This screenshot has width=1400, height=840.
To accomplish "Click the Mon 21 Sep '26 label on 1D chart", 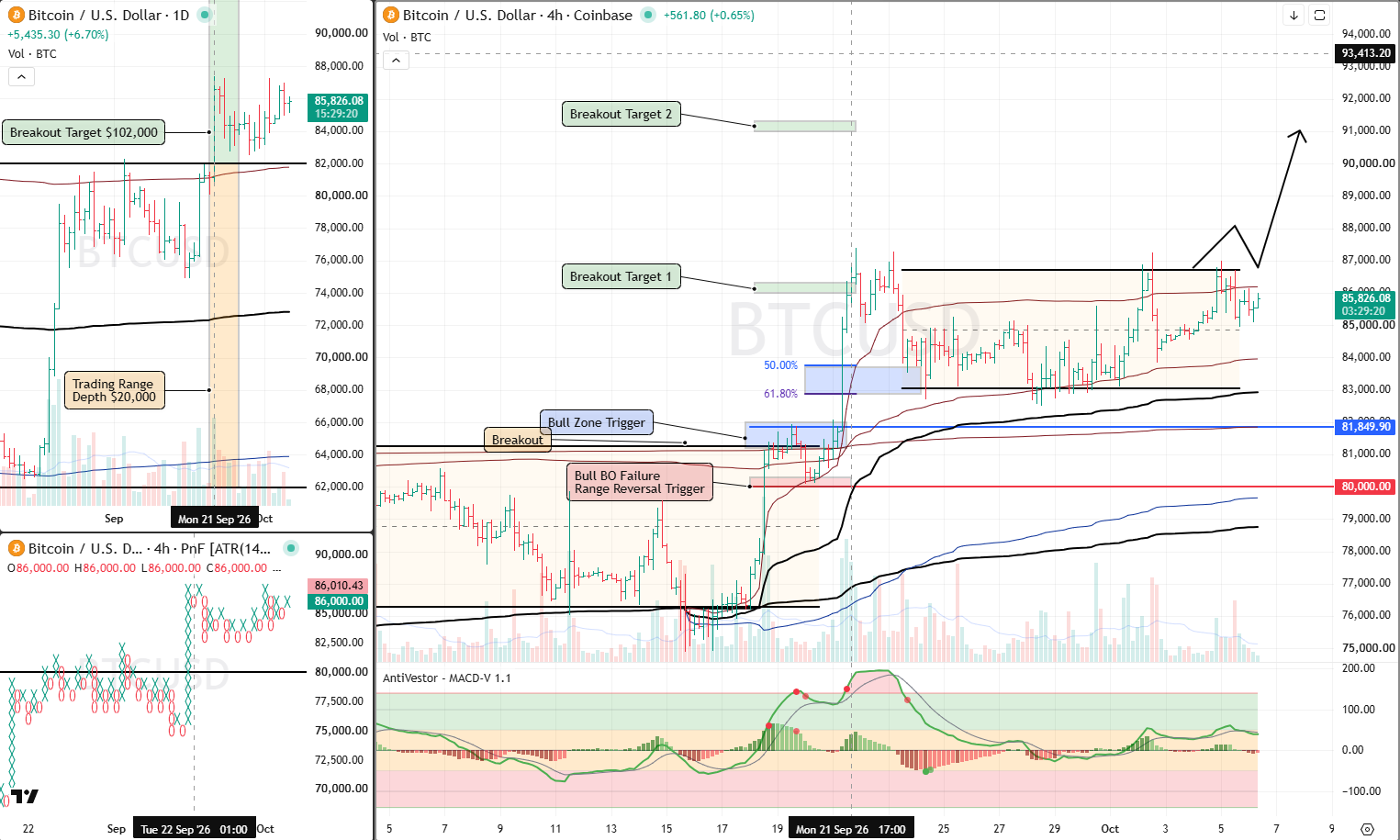I will [214, 519].
